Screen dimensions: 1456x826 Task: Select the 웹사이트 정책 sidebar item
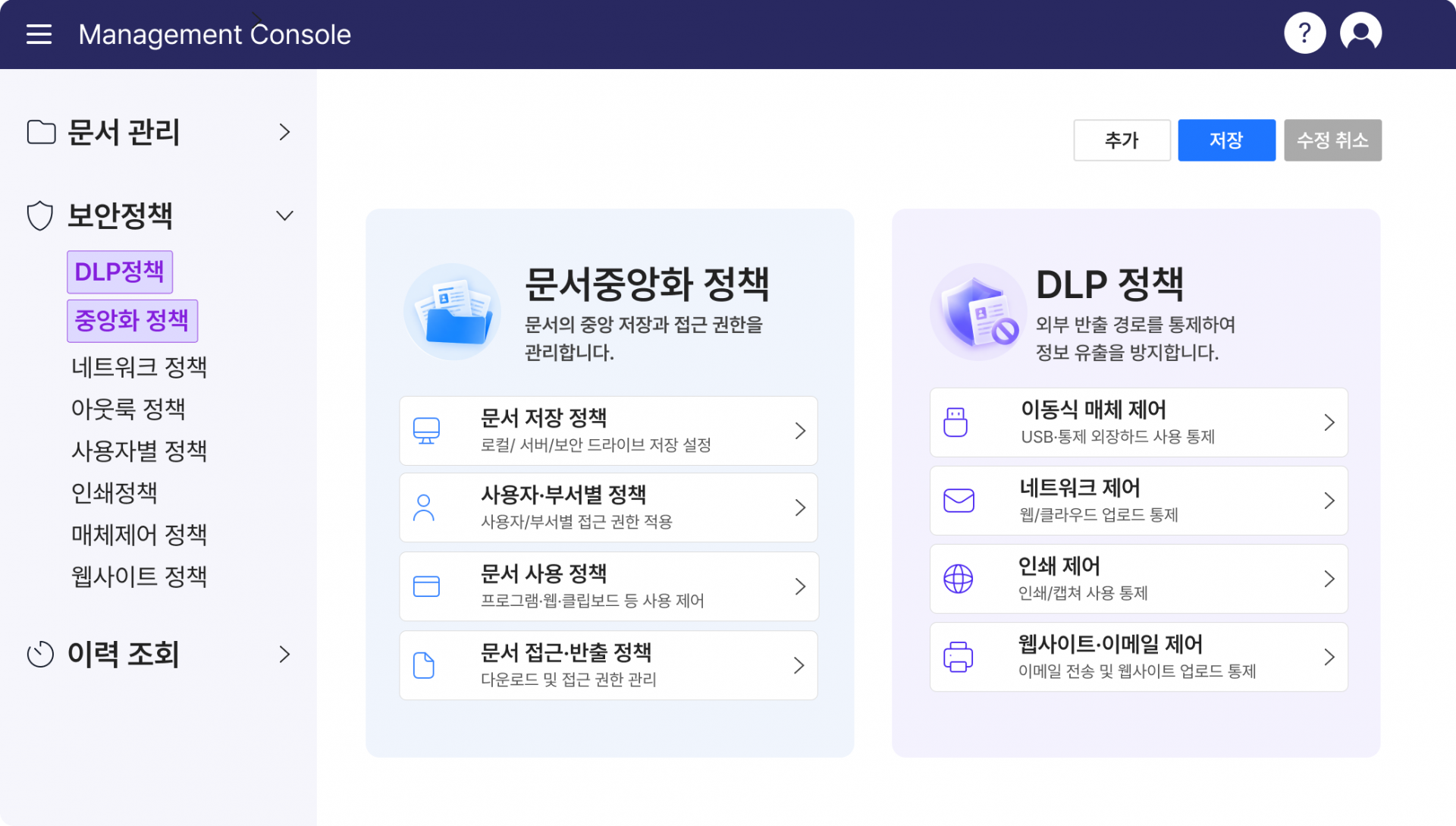pos(139,576)
